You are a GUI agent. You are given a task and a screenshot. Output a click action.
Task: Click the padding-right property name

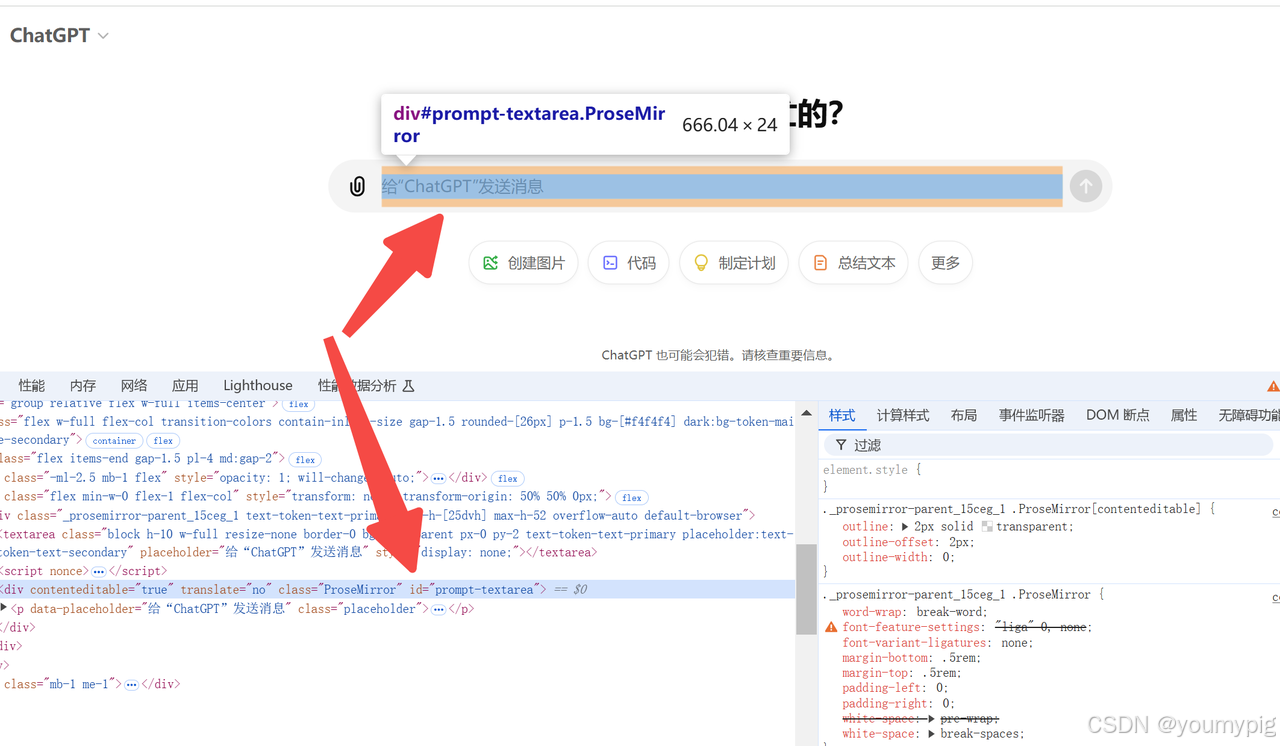pyautogui.click(x=883, y=703)
